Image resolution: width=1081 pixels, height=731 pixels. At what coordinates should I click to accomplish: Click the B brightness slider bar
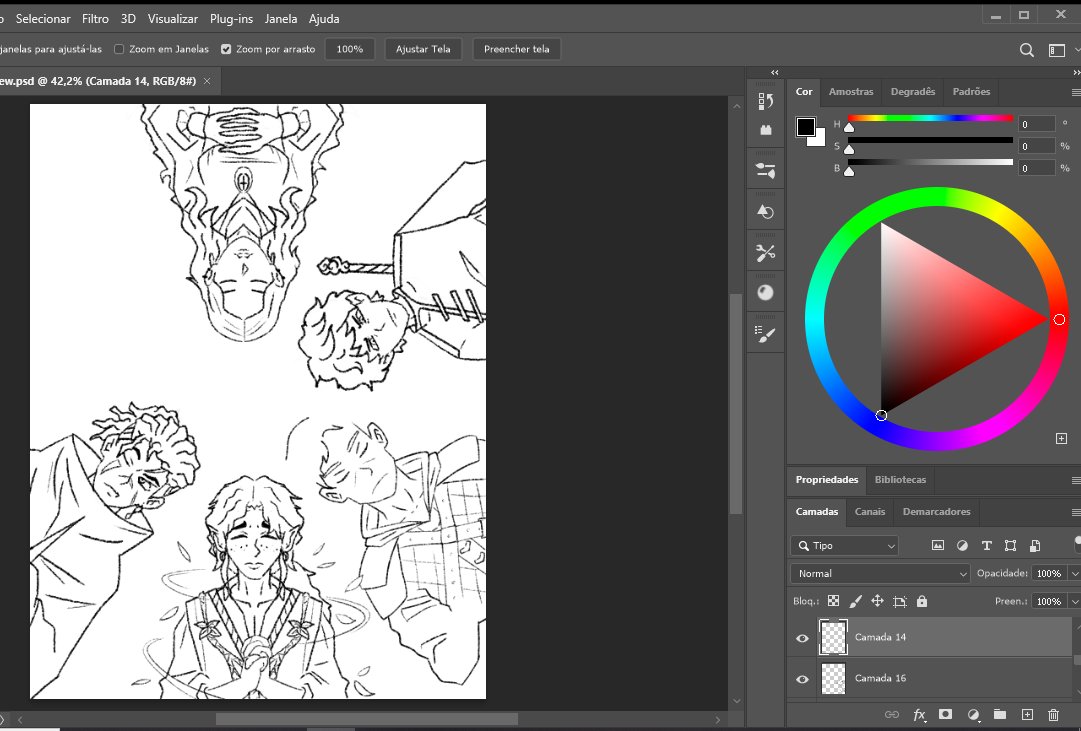pyautogui.click(x=931, y=163)
